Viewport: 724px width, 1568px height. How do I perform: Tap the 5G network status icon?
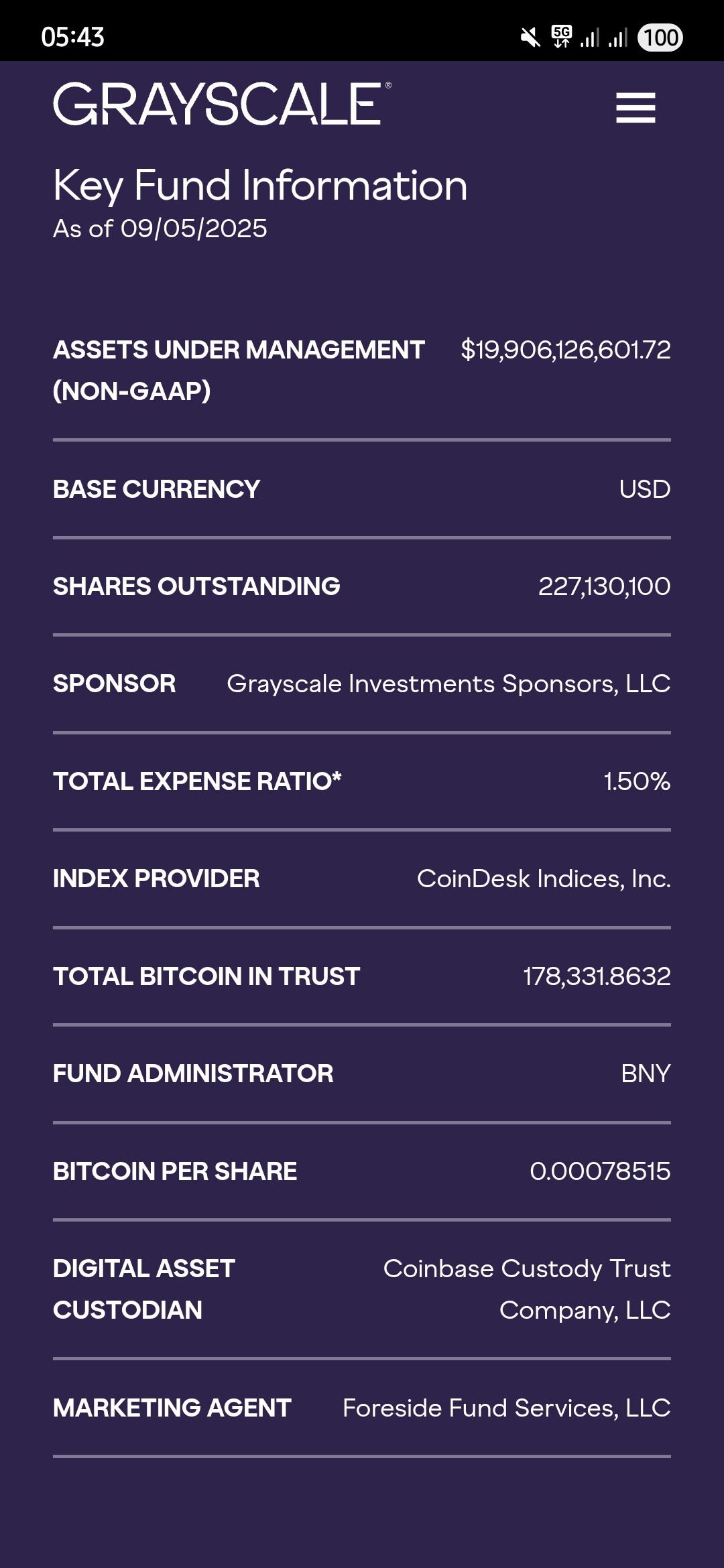point(561,37)
